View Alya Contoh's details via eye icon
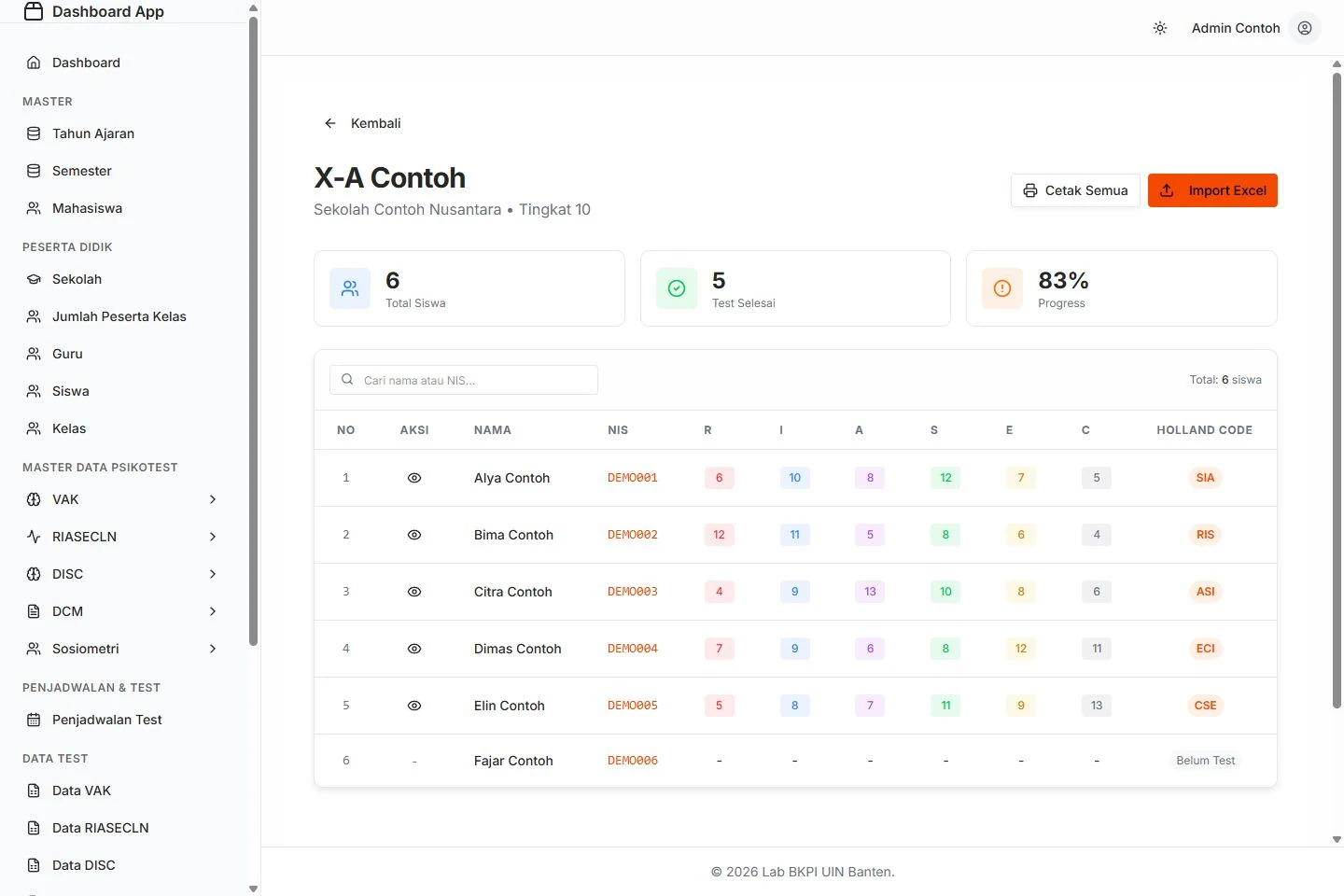 414,478
